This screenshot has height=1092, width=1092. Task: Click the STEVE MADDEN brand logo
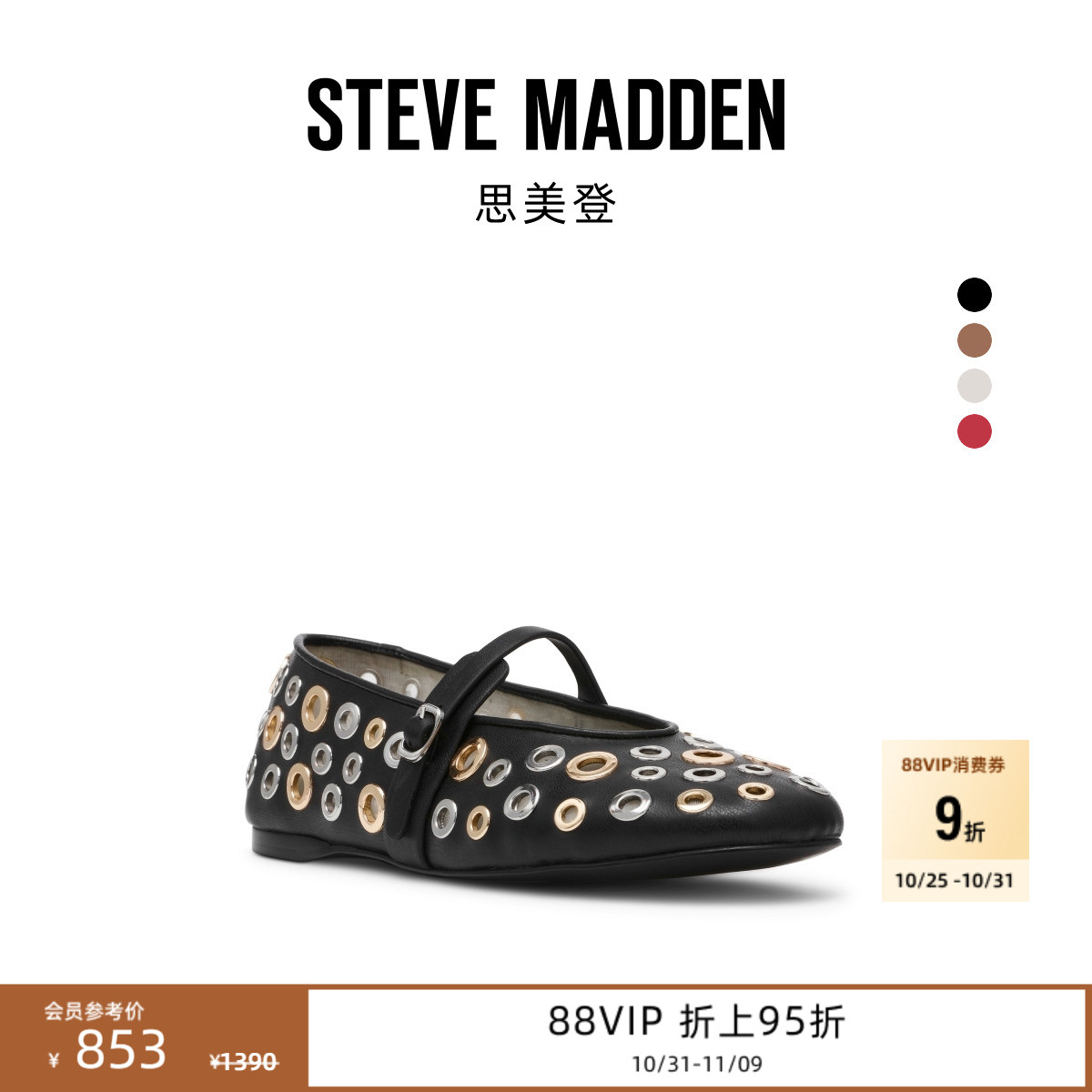click(x=546, y=115)
